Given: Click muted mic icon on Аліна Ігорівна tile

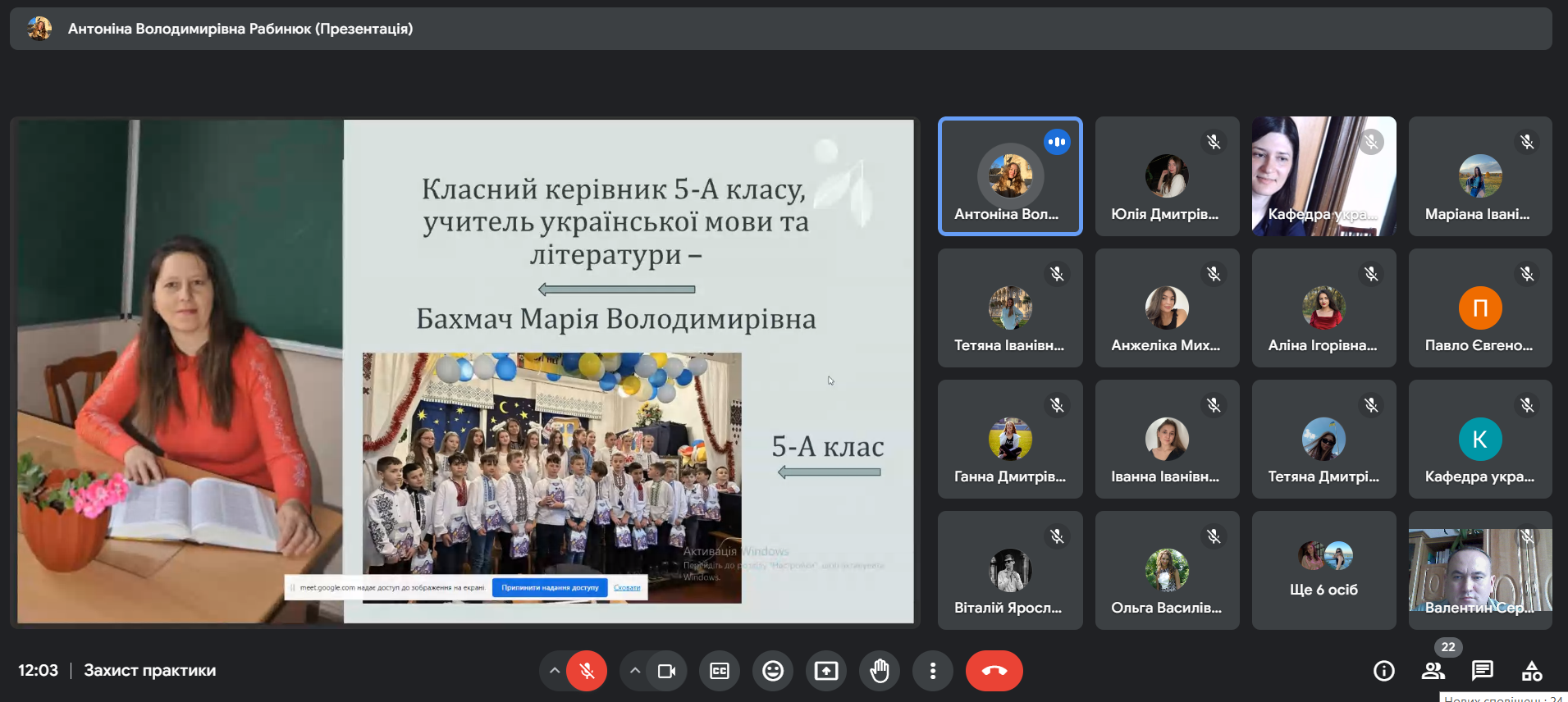Looking at the screenshot, I should coord(1371,274).
